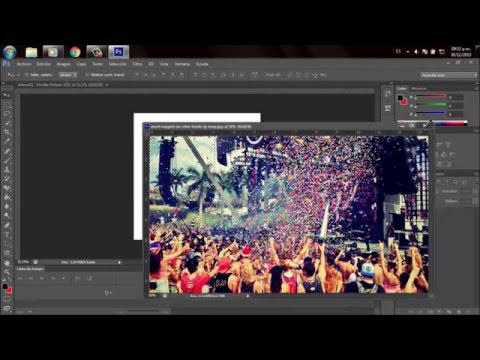Open File Explorer from the taskbar
Viewport: 480px width, 360px height.
click(31, 52)
